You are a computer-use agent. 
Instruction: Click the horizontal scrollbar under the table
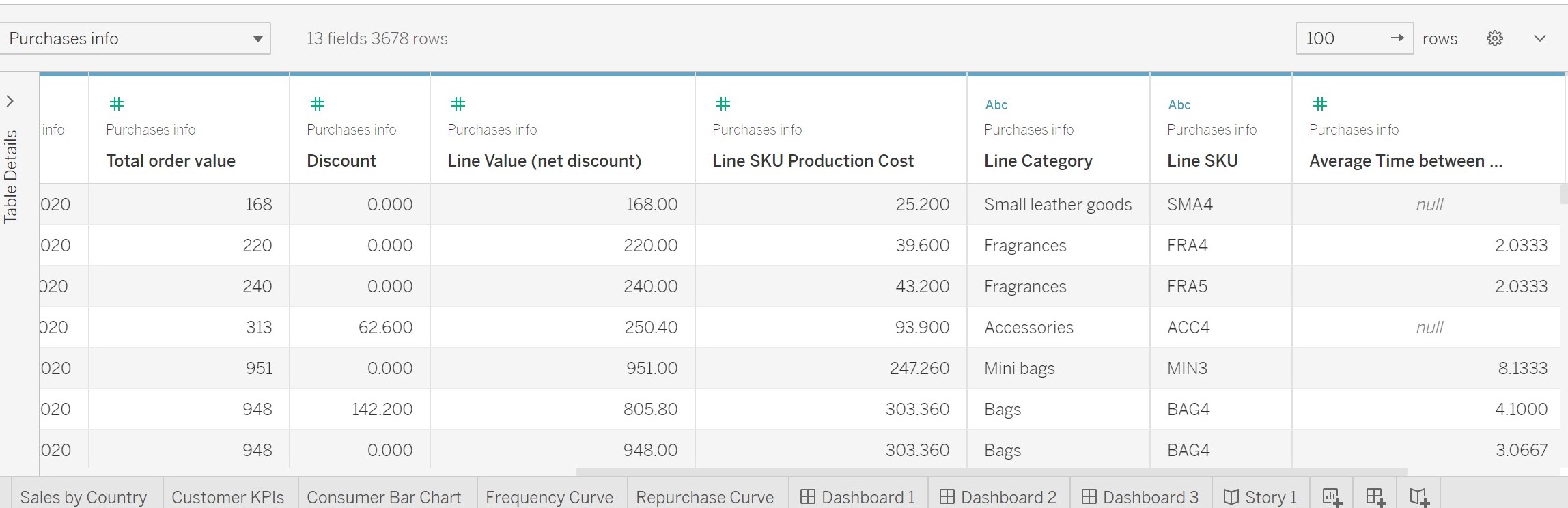(990, 472)
